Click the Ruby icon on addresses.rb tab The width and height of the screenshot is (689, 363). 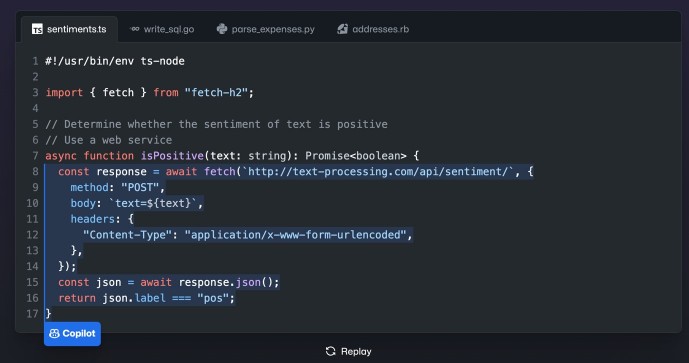tap(342, 29)
